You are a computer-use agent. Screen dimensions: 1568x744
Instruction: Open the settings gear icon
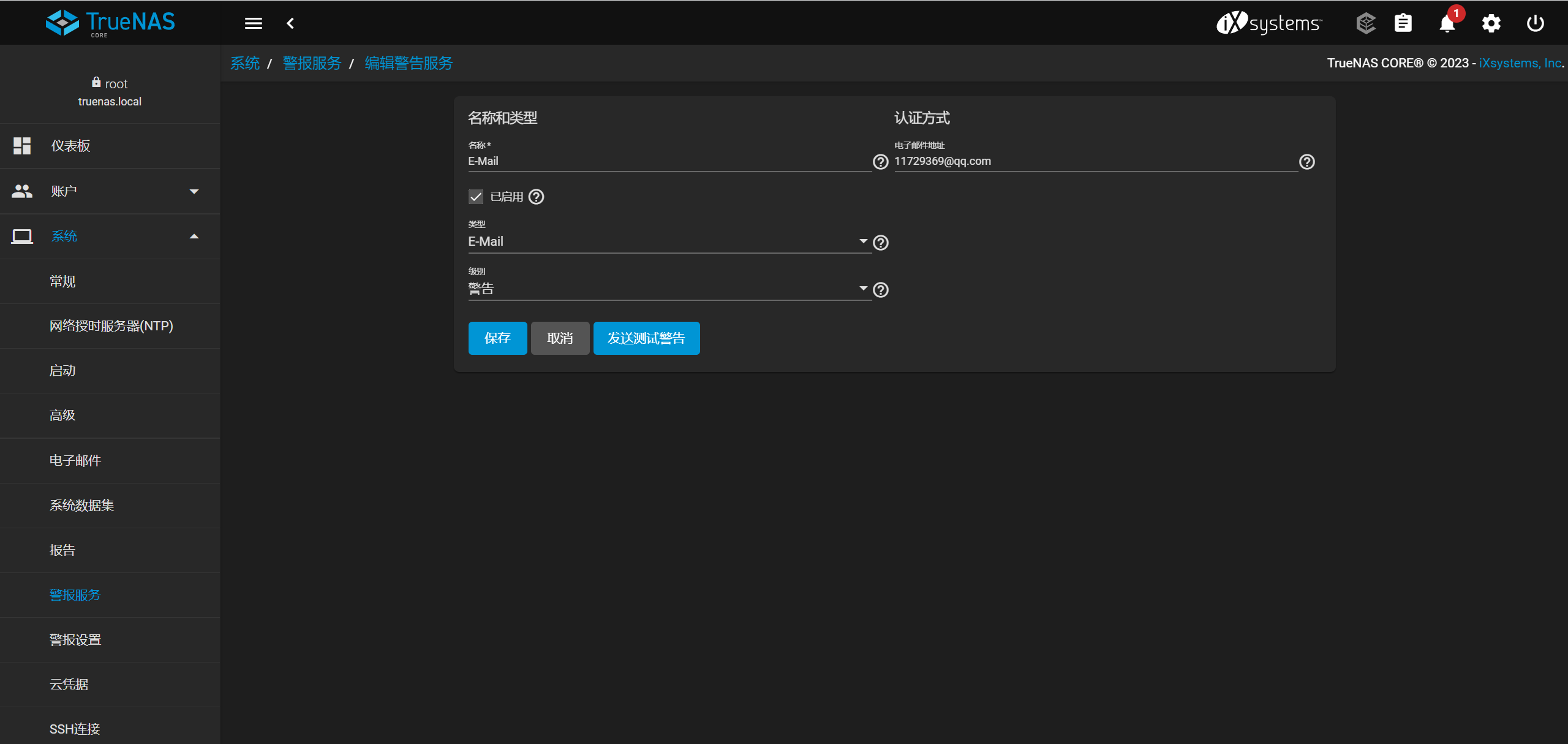tap(1491, 23)
